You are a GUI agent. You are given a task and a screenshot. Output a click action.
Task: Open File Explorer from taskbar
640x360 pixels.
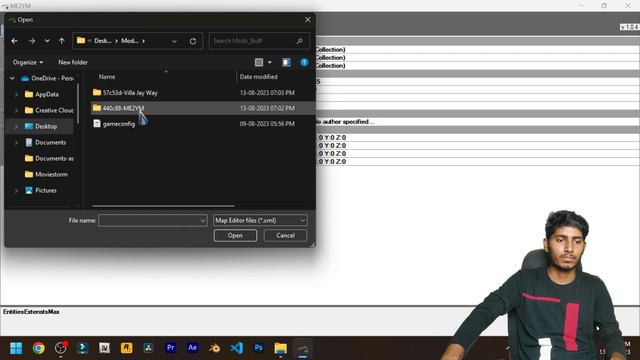coord(280,348)
